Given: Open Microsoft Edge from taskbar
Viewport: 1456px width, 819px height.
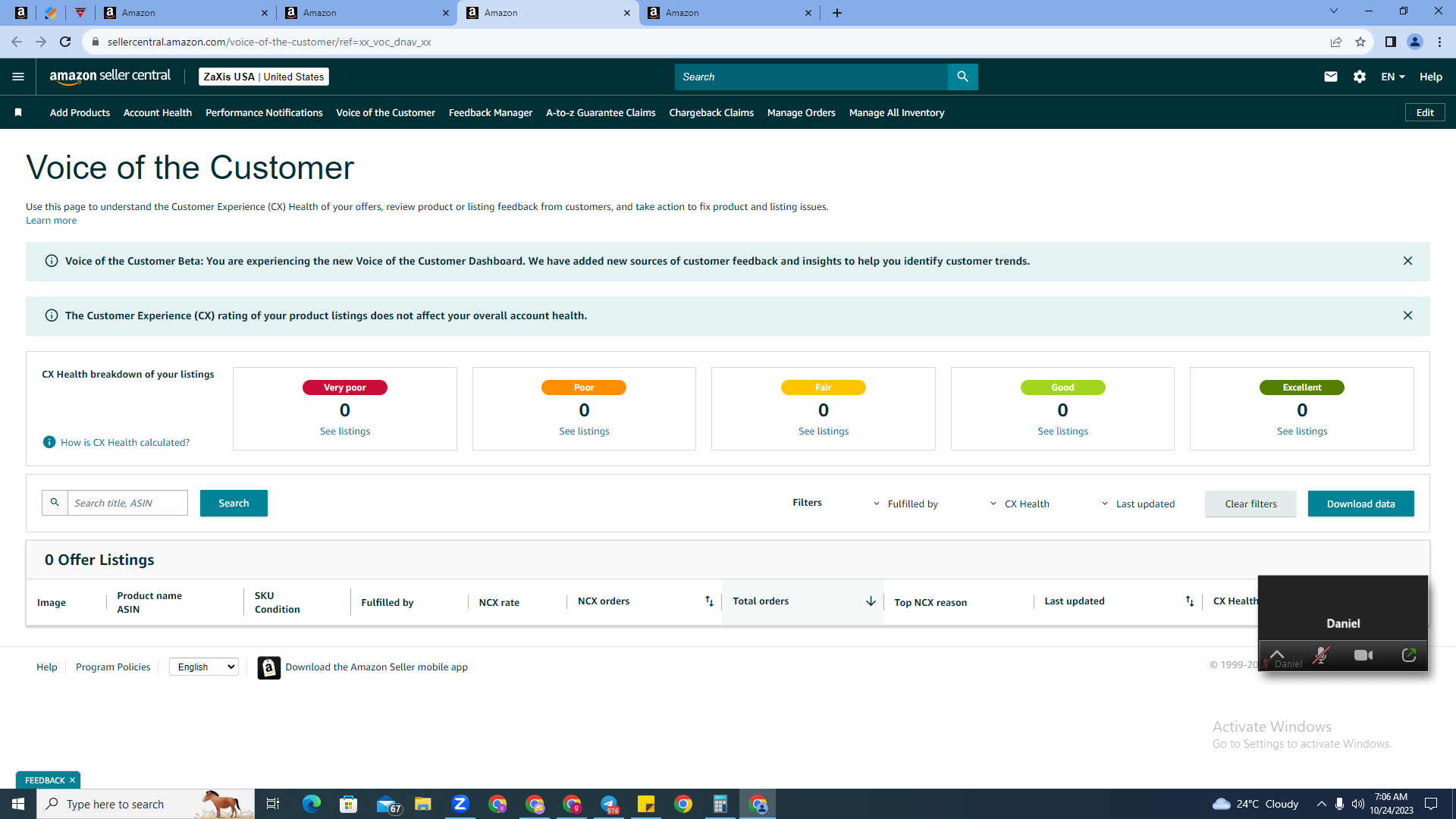Looking at the screenshot, I should 311,804.
